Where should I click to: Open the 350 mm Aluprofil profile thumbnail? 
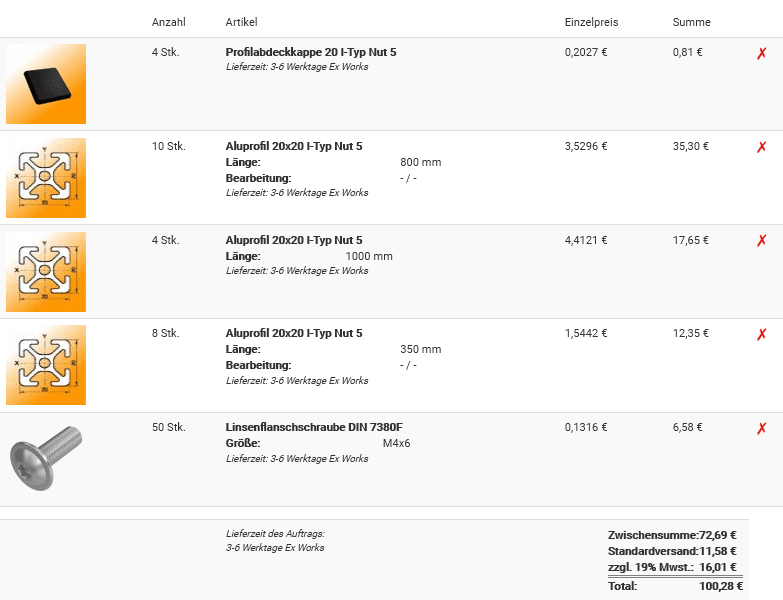pyautogui.click(x=46, y=365)
